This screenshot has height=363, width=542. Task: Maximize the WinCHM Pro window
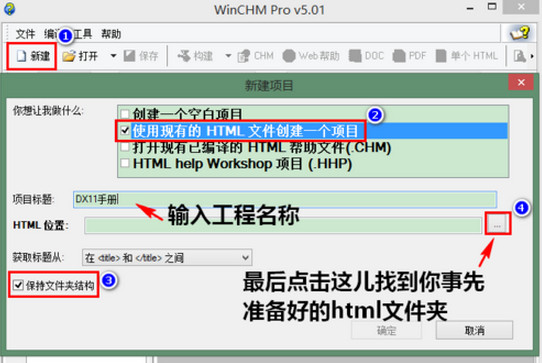492,7
